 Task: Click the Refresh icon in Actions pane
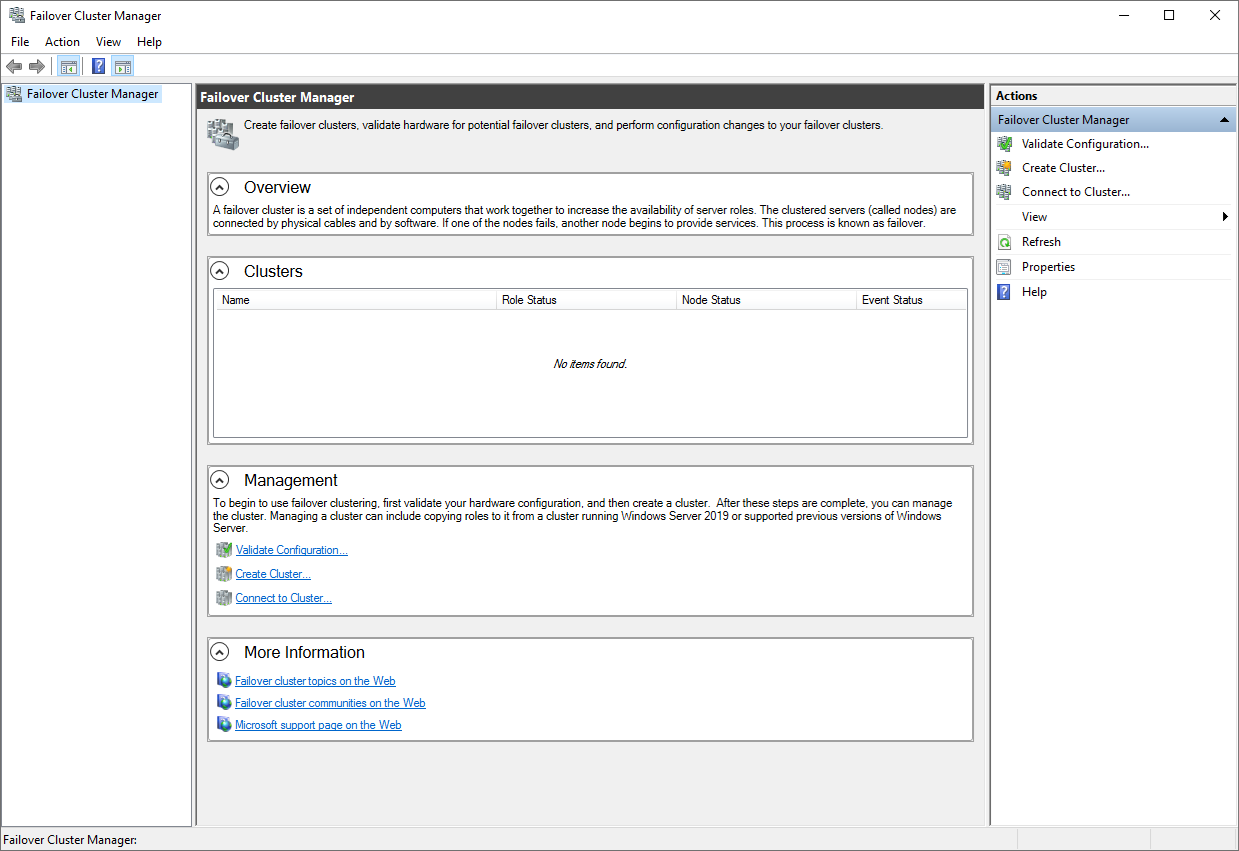click(1004, 242)
